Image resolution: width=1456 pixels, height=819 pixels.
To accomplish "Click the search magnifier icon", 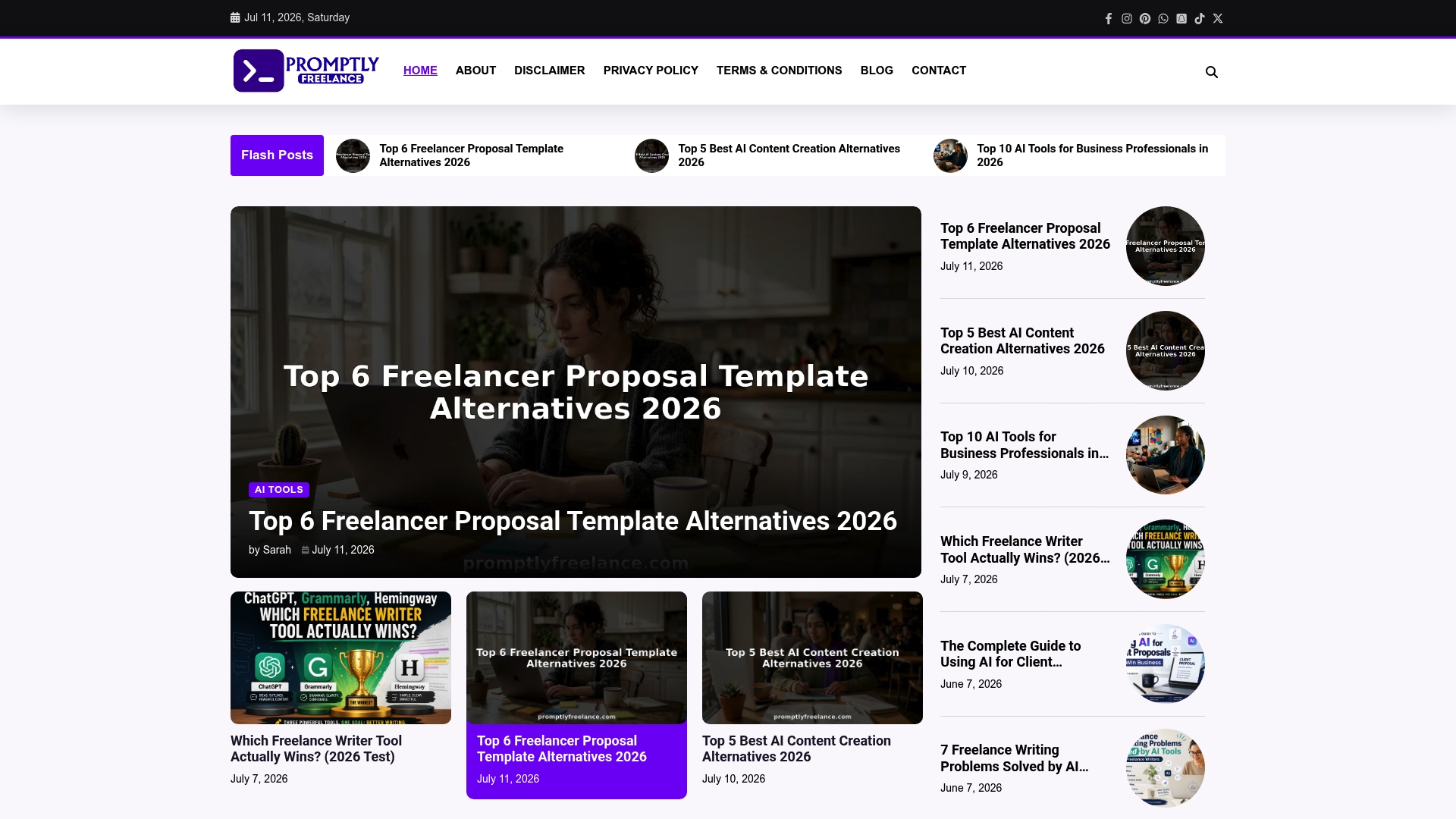I will pos(1212,72).
